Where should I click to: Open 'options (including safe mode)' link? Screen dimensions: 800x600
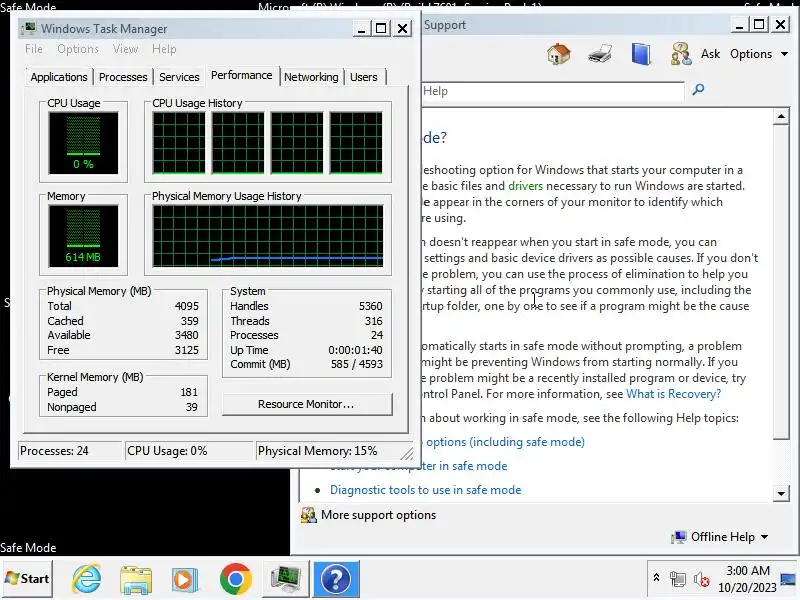[505, 442]
